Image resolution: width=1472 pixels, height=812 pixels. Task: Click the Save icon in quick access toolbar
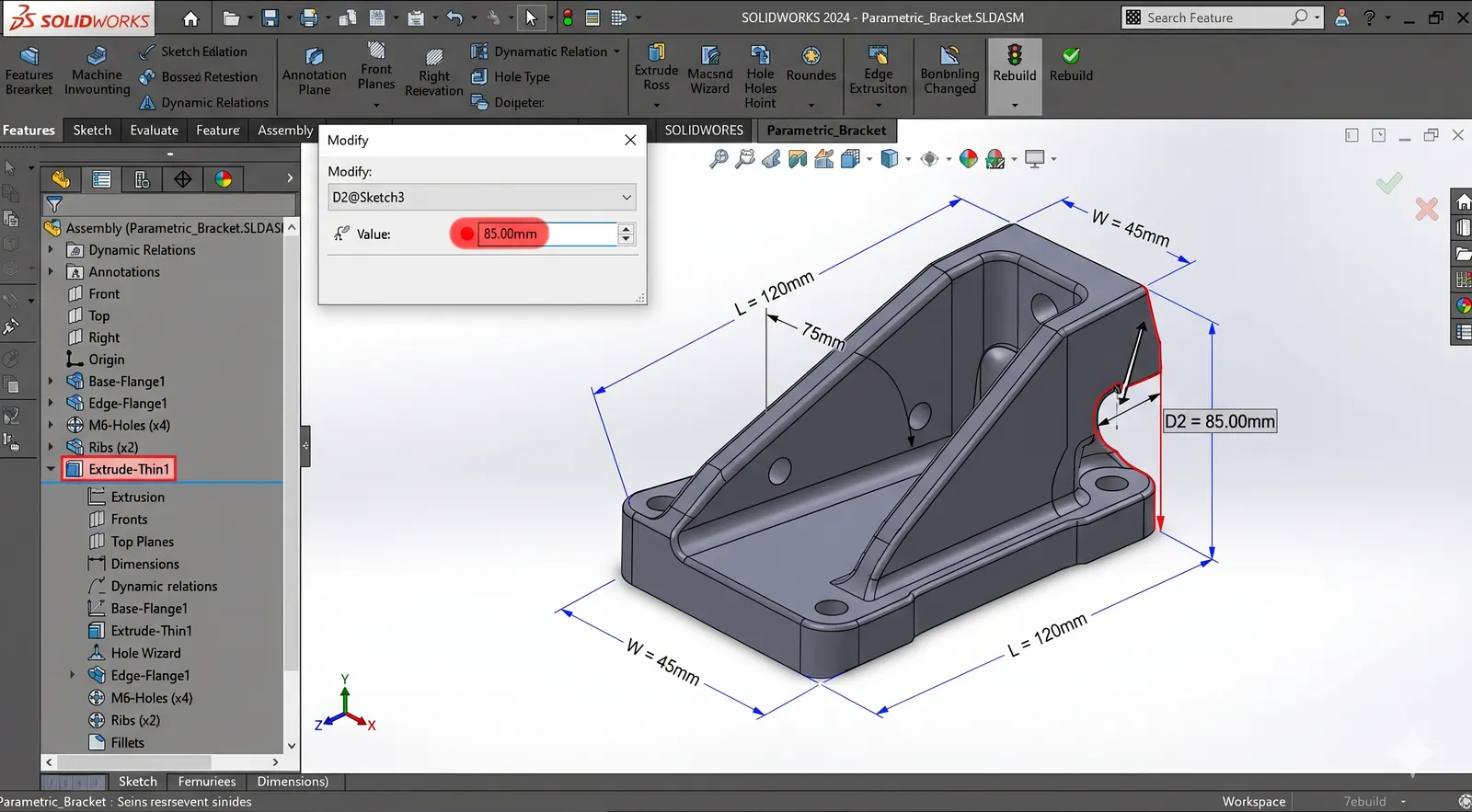(270, 17)
